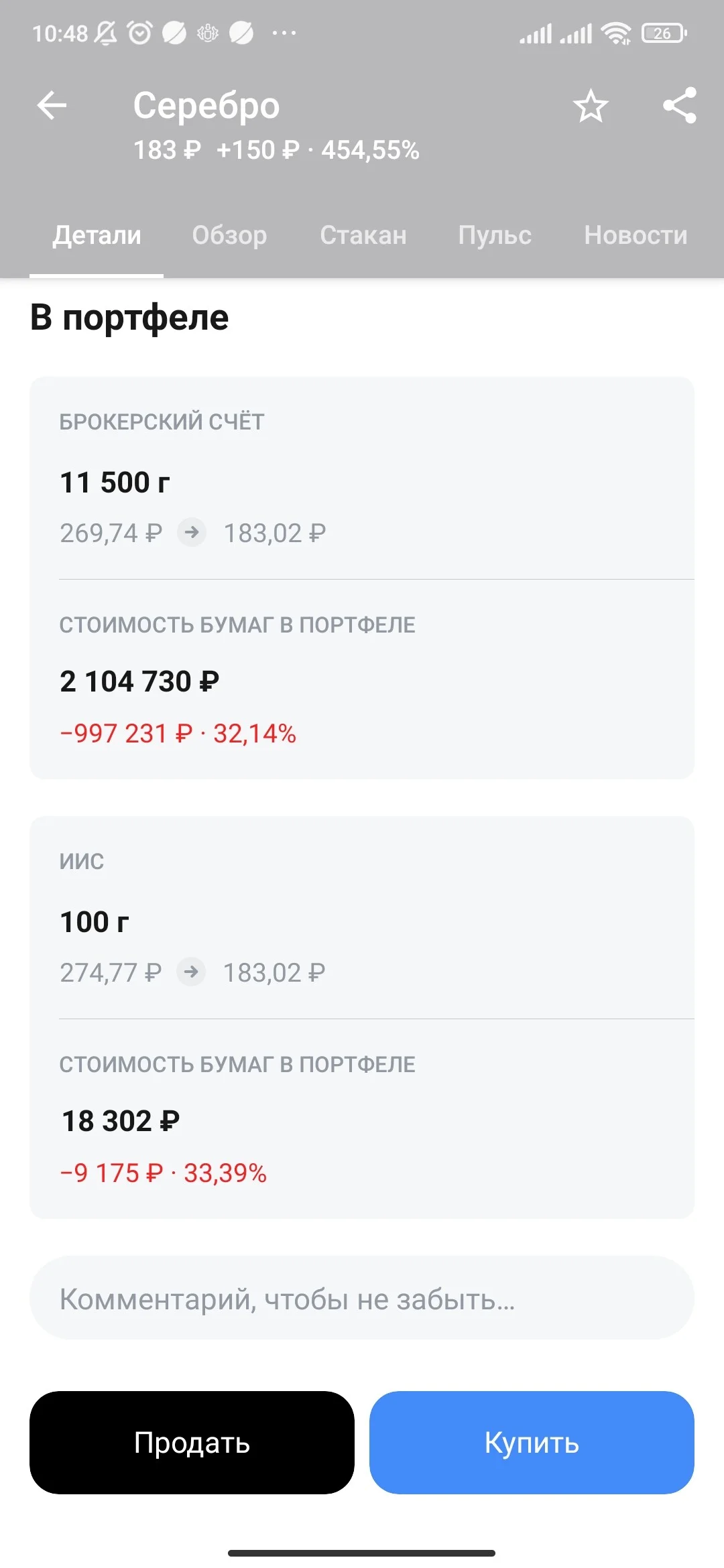Screen dimensions: 724x1568
Task: Switch to the Детали tab
Action: (97, 235)
